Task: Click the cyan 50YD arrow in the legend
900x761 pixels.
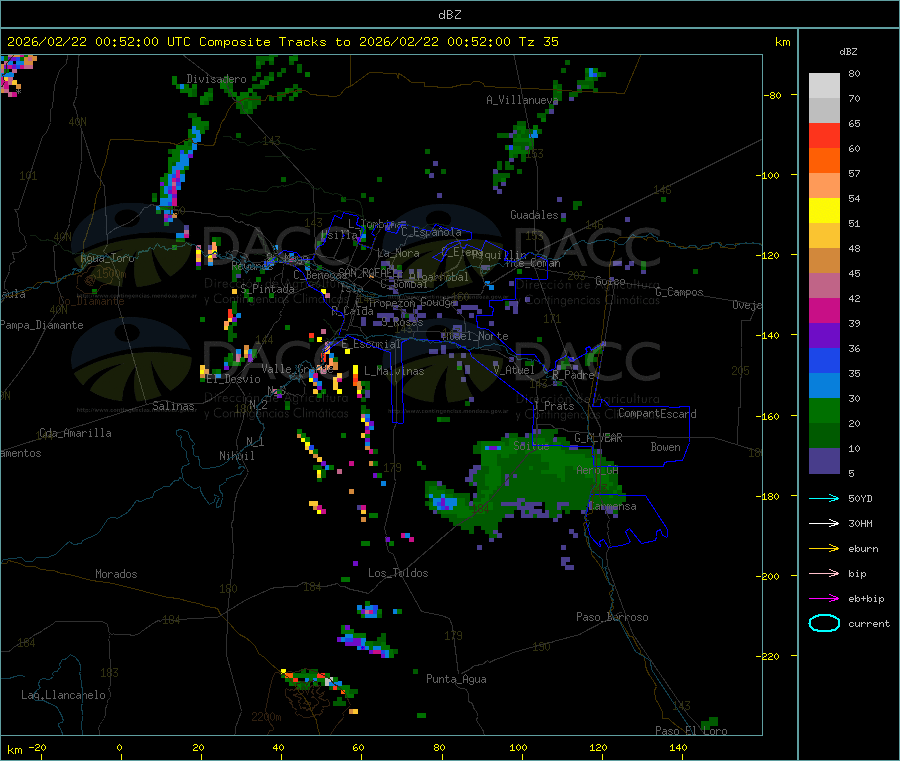Action: click(x=824, y=498)
